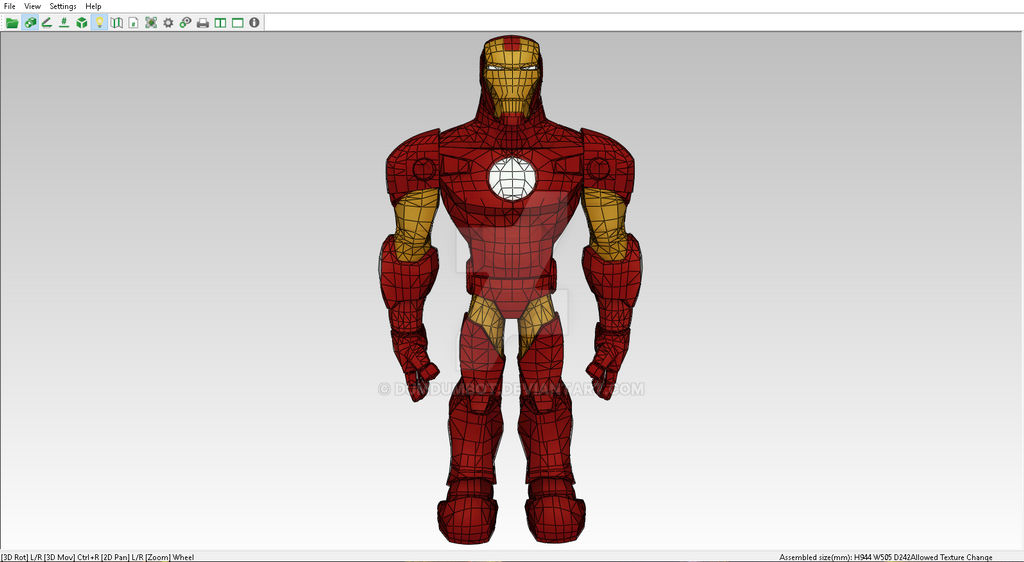Viewport: 1024px width, 562px height.
Task: Click the printer icon
Action: (x=203, y=23)
